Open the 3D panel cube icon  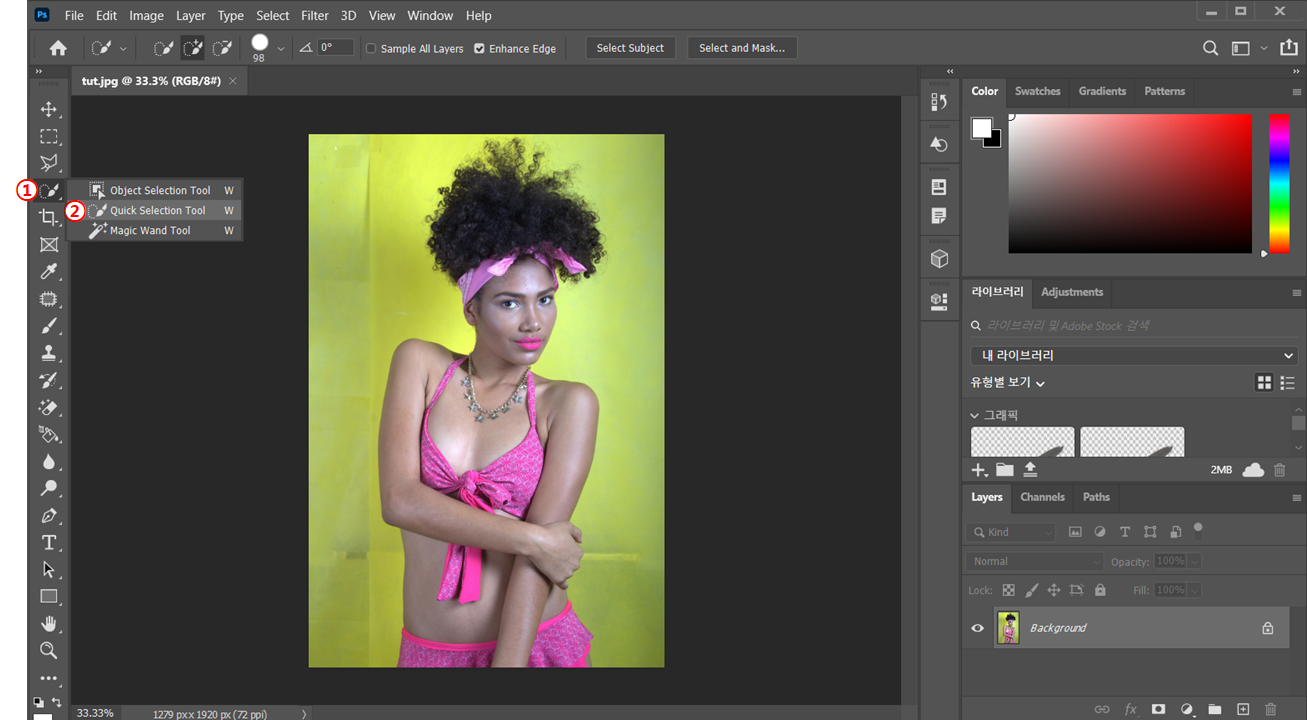[x=939, y=259]
